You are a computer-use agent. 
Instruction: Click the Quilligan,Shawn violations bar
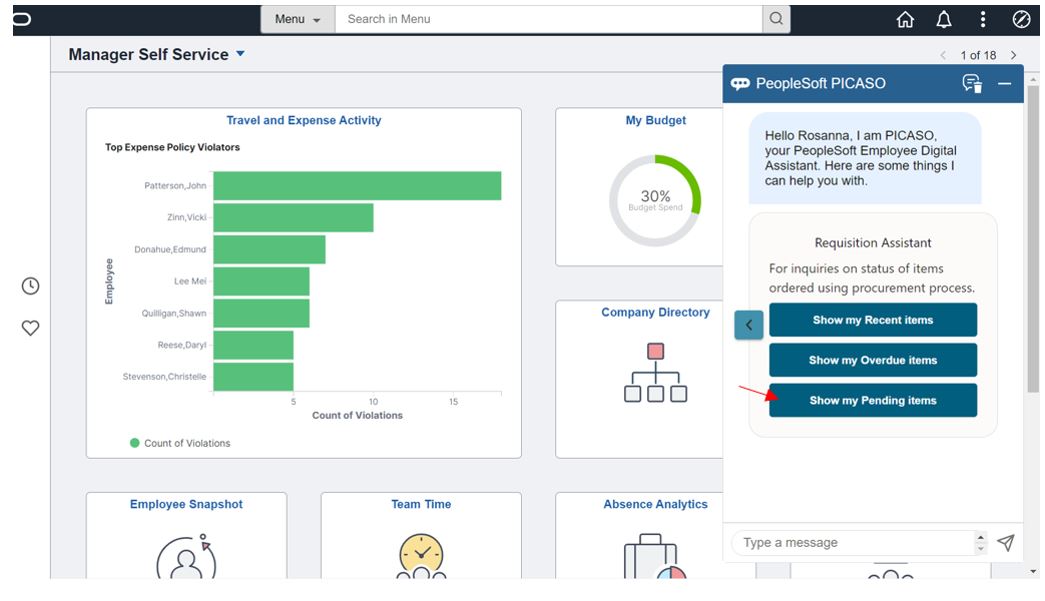click(261, 313)
